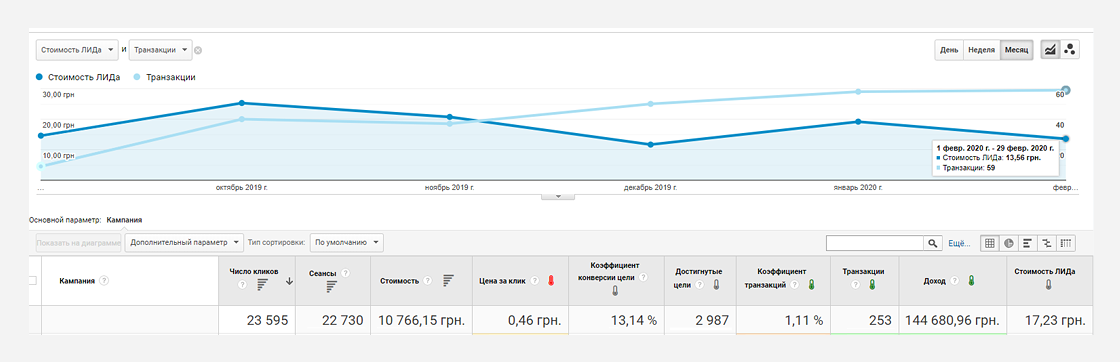
Task: Open help icon next to Сеансы
Action: point(346,273)
